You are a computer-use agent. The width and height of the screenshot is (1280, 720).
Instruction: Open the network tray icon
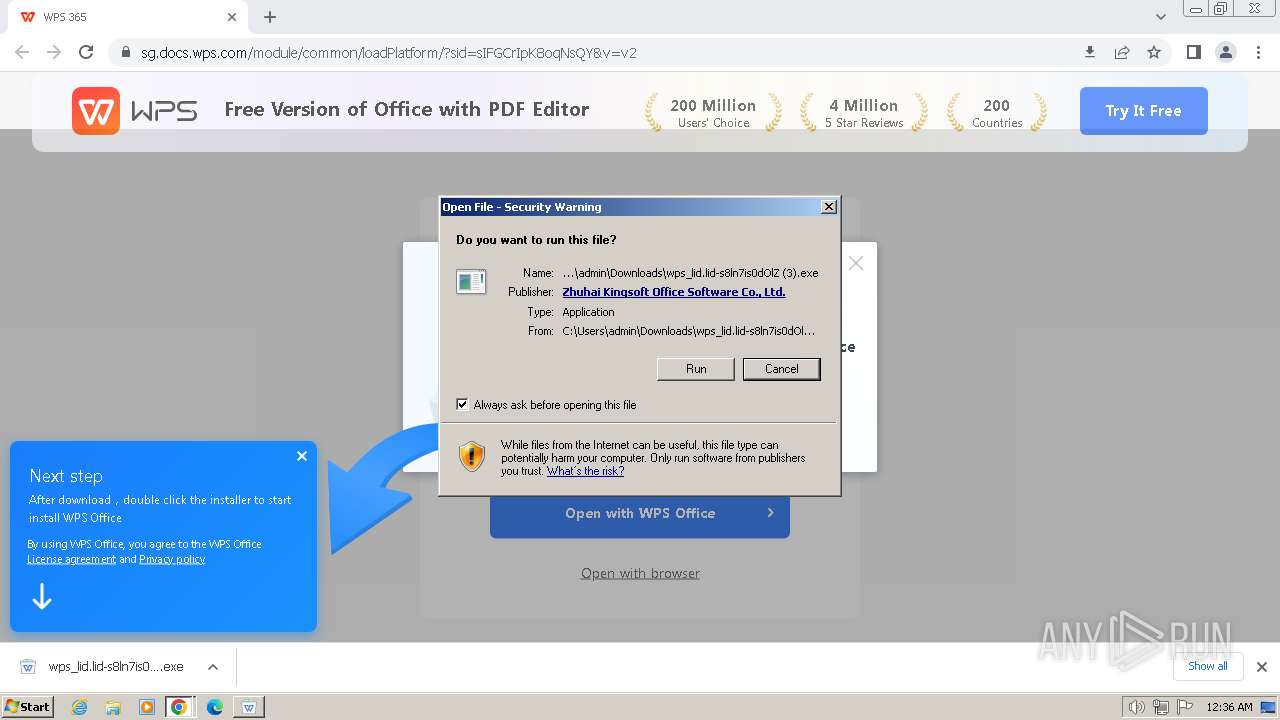point(1160,707)
